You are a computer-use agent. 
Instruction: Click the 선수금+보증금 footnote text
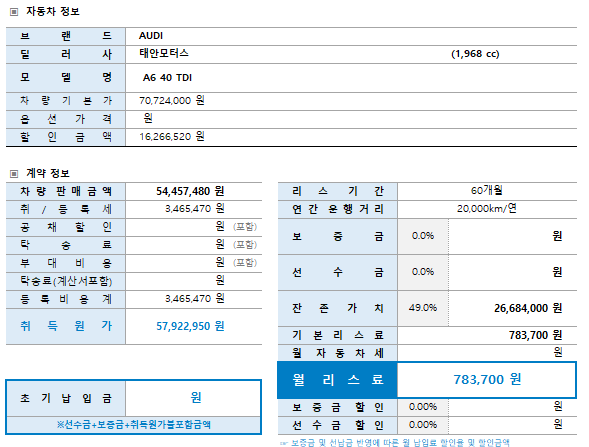(x=133, y=425)
